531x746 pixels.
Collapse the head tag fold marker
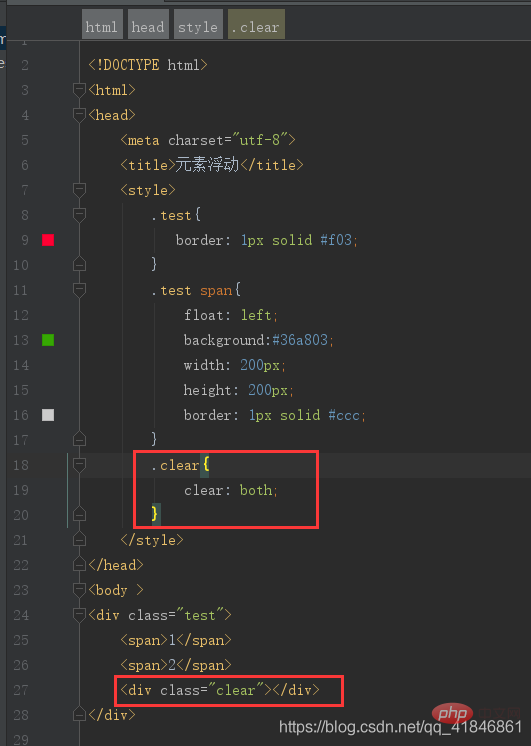coord(79,115)
